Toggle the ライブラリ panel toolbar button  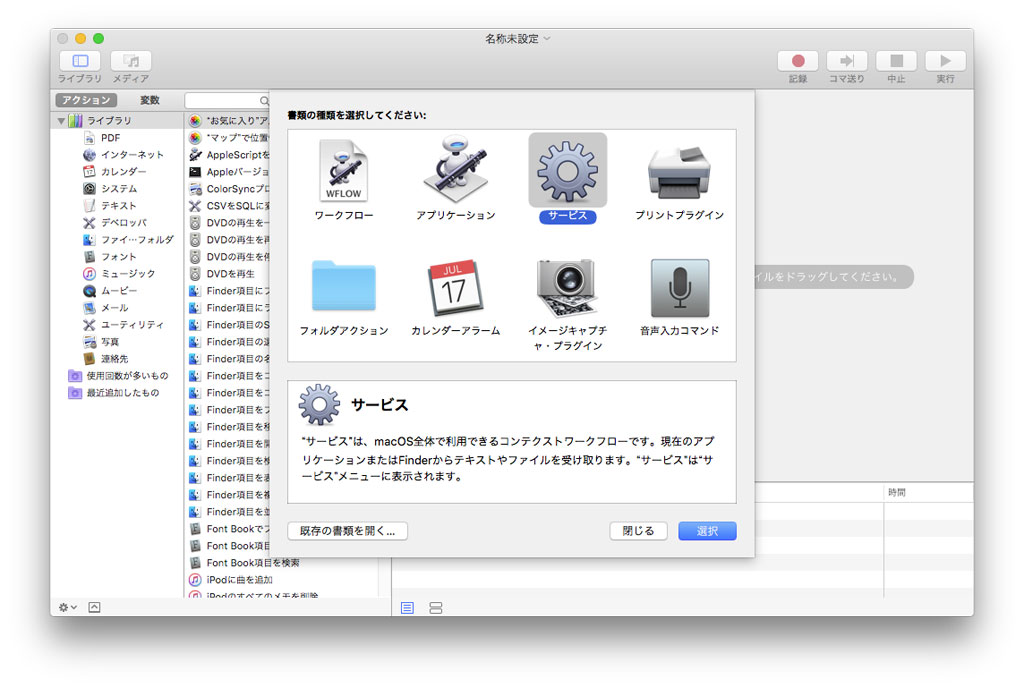(x=80, y=61)
